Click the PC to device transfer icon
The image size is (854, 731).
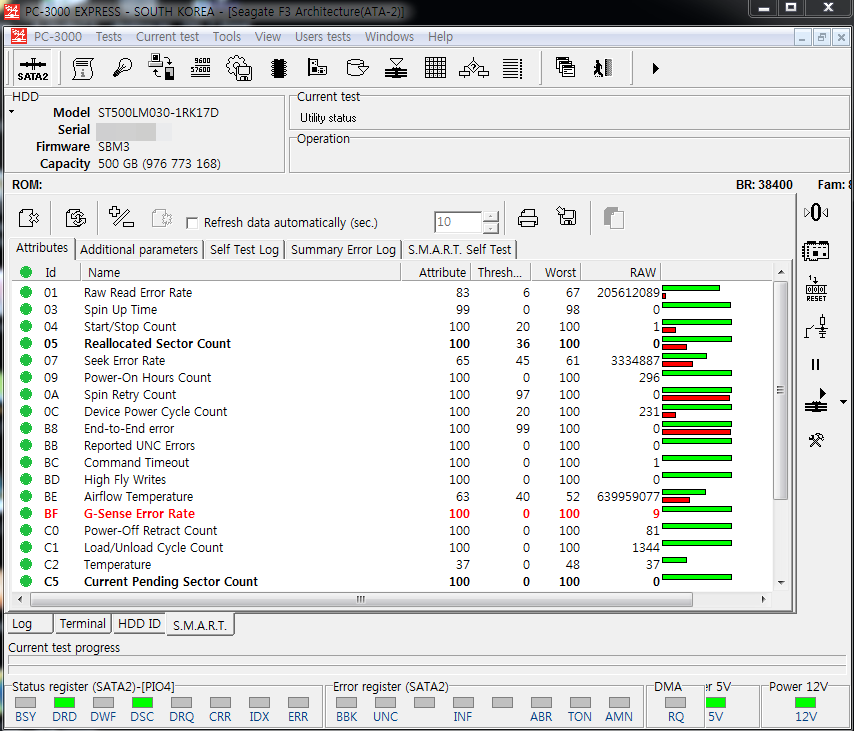pos(162,68)
